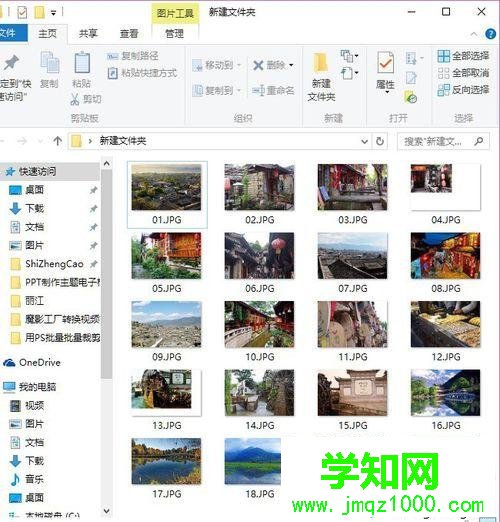The image size is (500, 522).
Task: Click the pin icon beside ShiZhengCao
Action: (94, 264)
